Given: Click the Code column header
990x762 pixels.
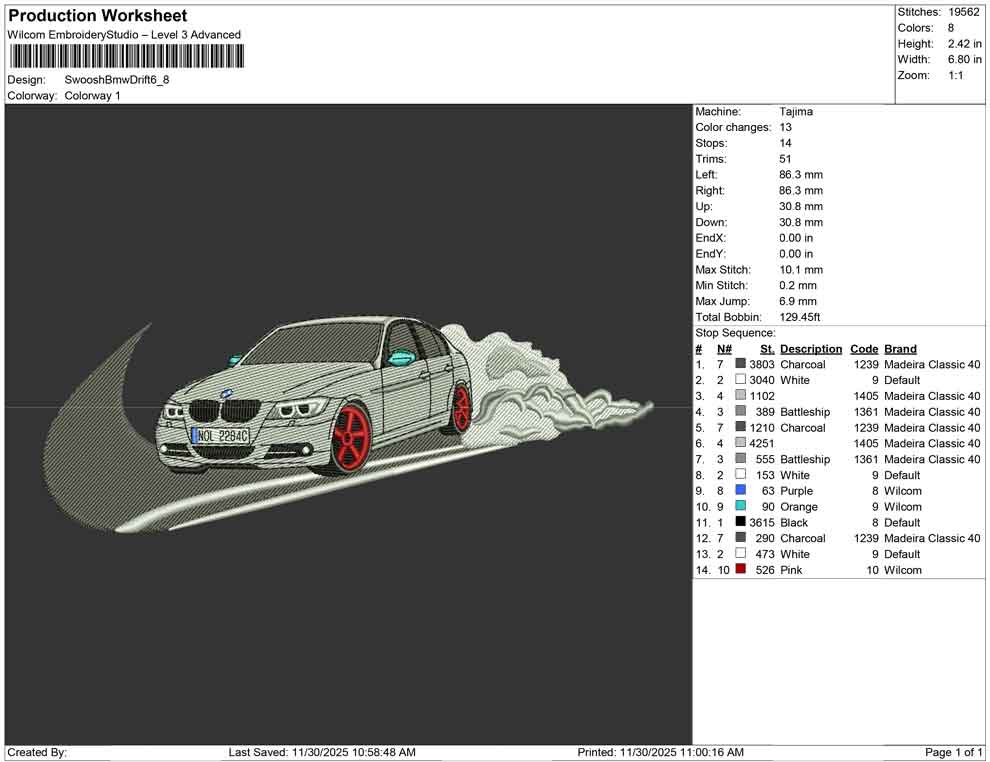Looking at the screenshot, I should coord(864,349).
